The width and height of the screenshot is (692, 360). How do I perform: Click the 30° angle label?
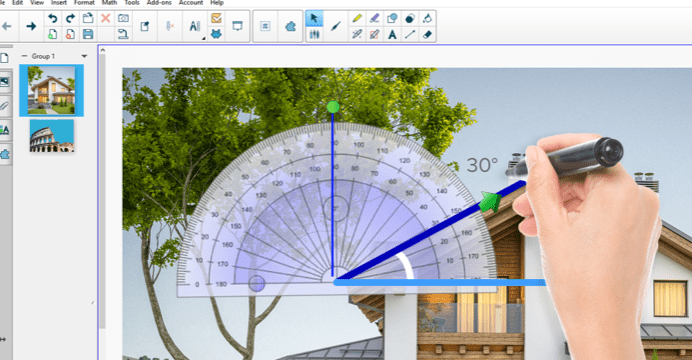pos(482,165)
